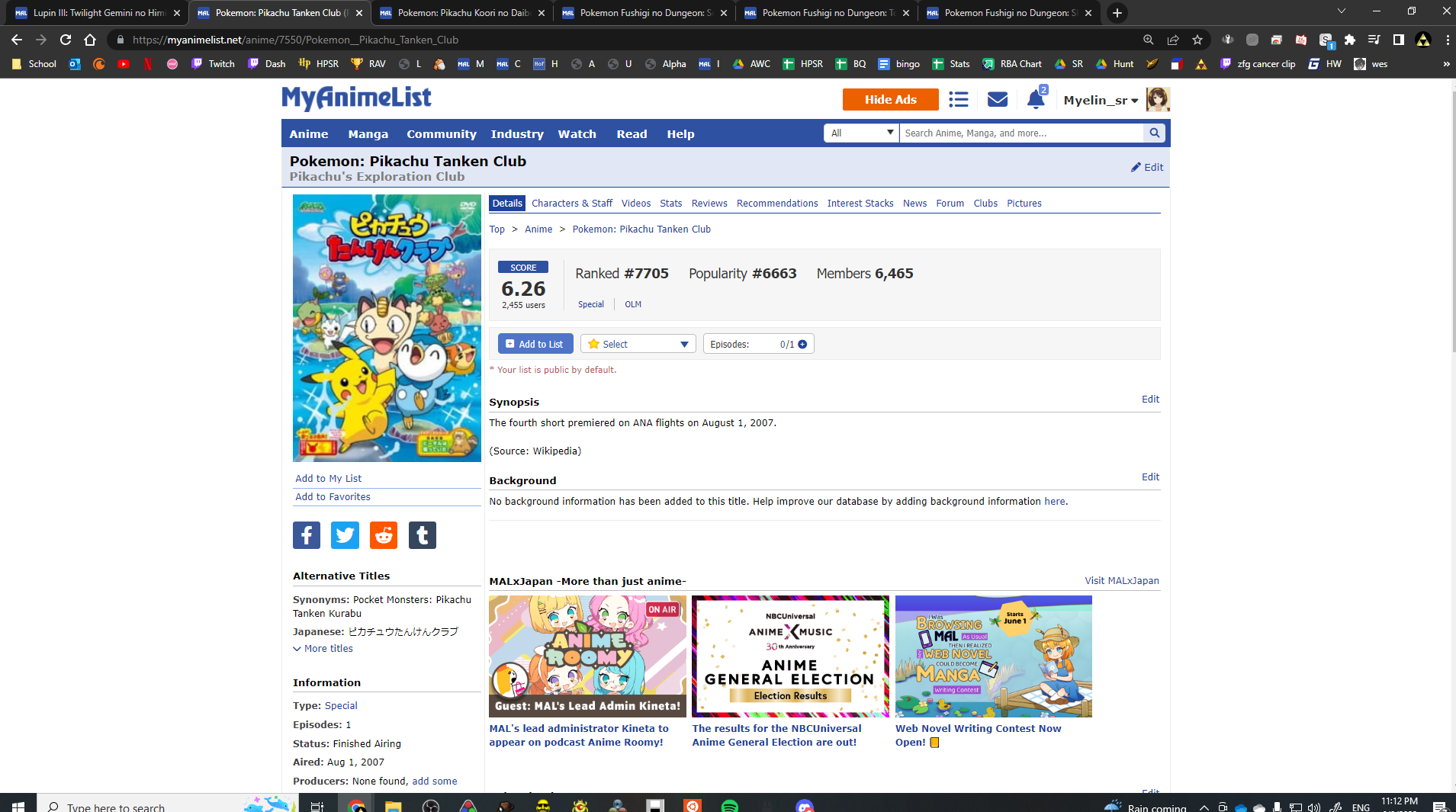1456x812 pixels.
Task: Open the Web Novel Writing Contest thumbnail
Action: coord(994,656)
